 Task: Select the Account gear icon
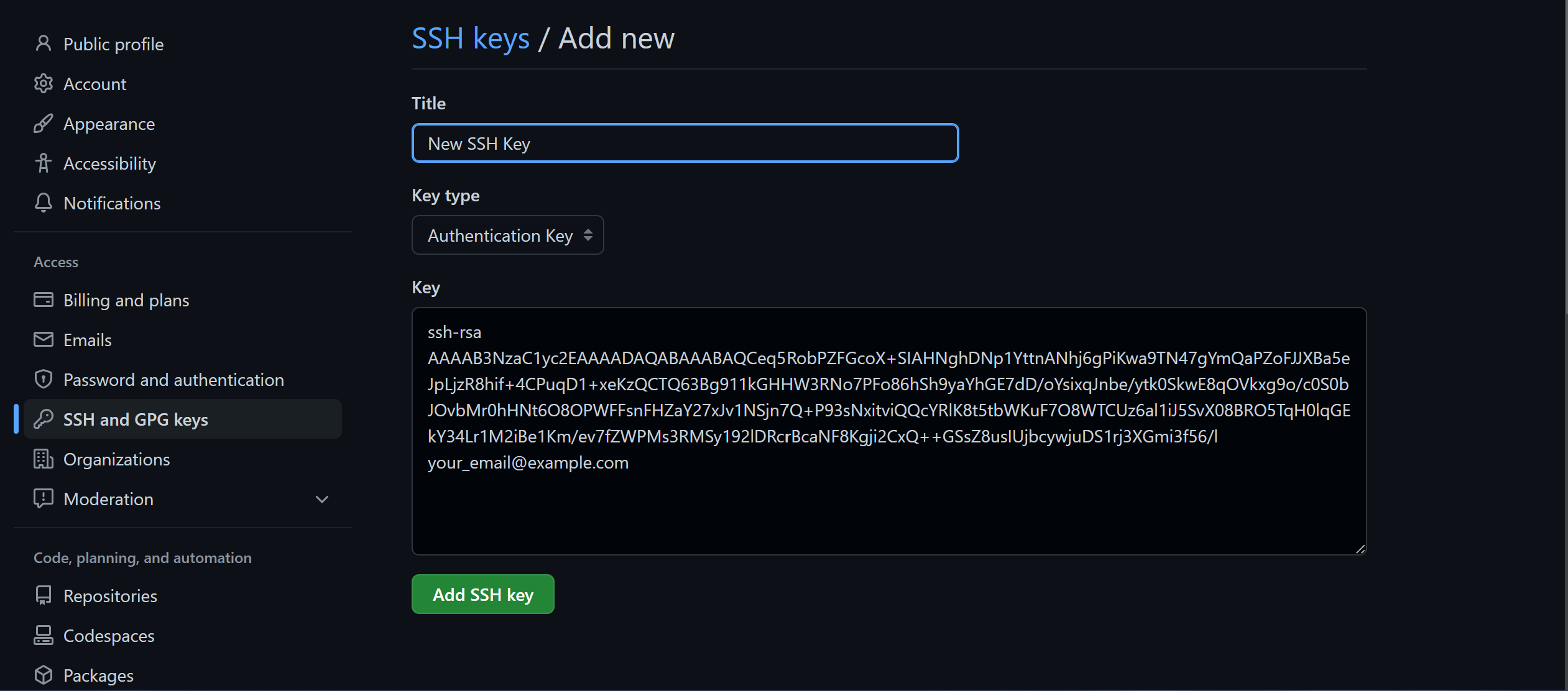click(44, 83)
